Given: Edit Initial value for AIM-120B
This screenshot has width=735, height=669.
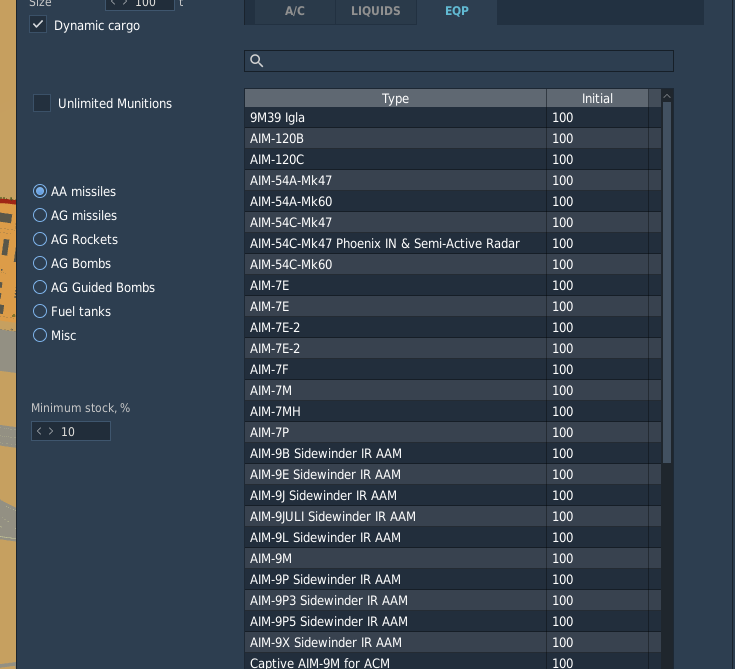Looking at the screenshot, I should point(598,138).
